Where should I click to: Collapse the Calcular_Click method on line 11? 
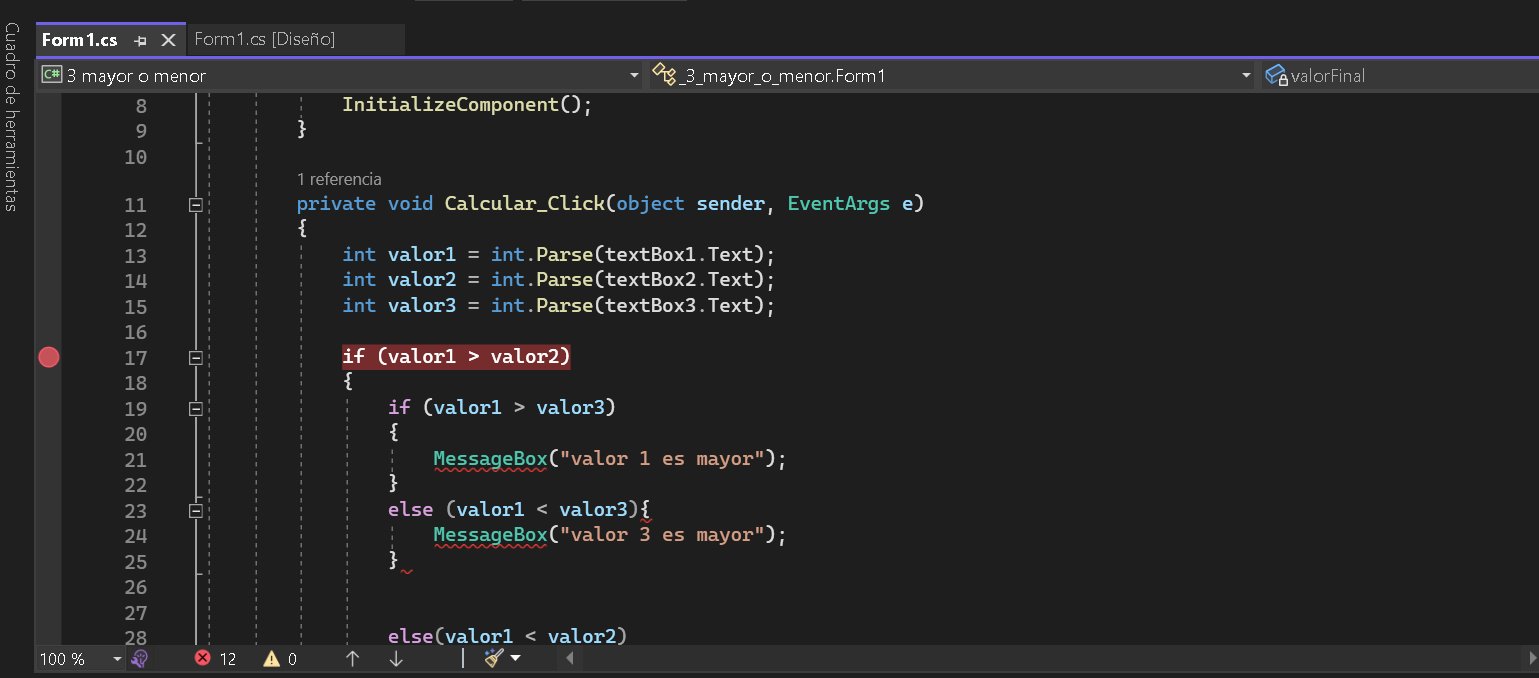coord(196,204)
